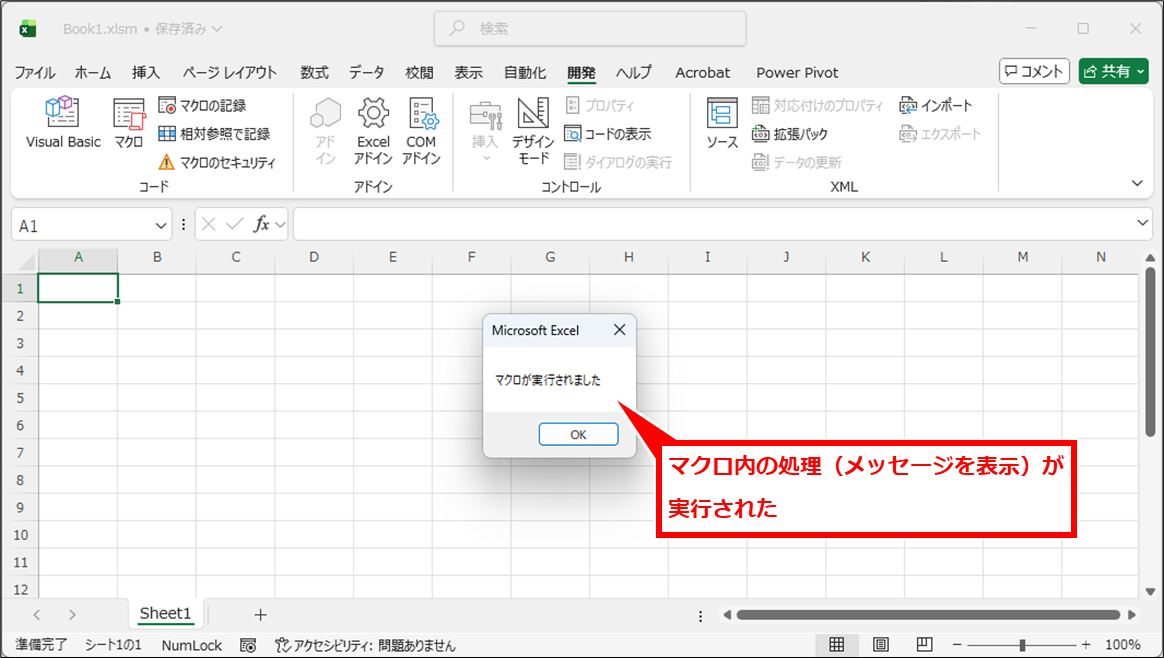Click the マクロ (Macros) icon
This screenshot has height=658, width=1164.
pos(128,124)
